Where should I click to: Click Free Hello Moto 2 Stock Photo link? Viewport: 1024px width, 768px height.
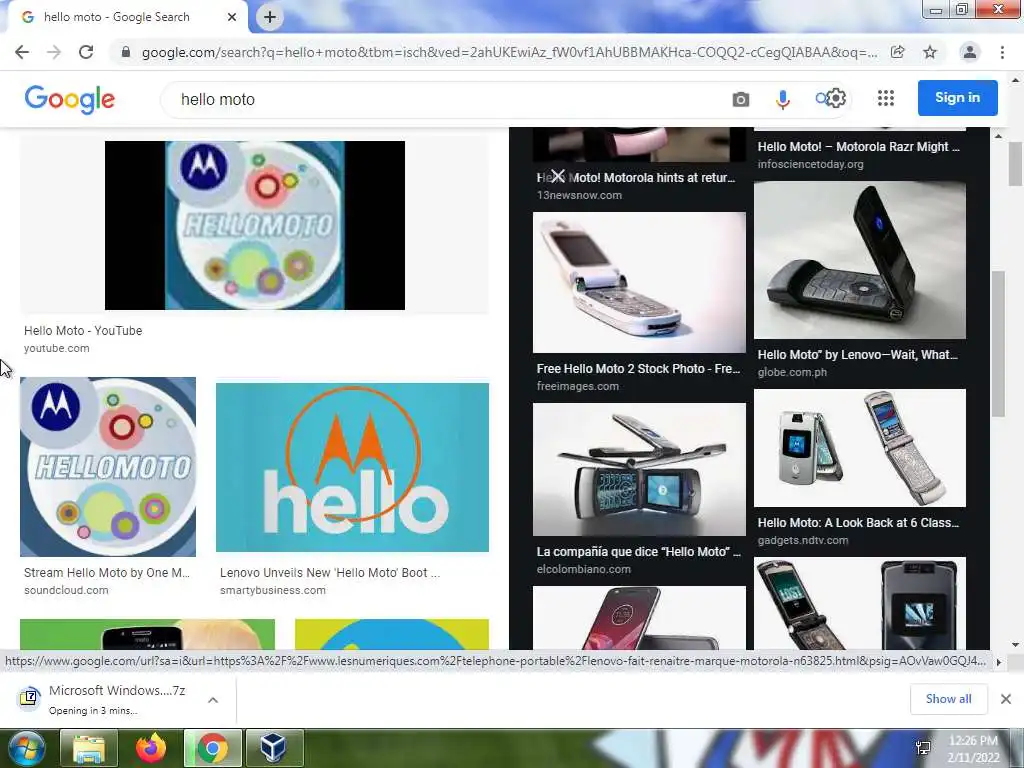pyautogui.click(x=639, y=368)
